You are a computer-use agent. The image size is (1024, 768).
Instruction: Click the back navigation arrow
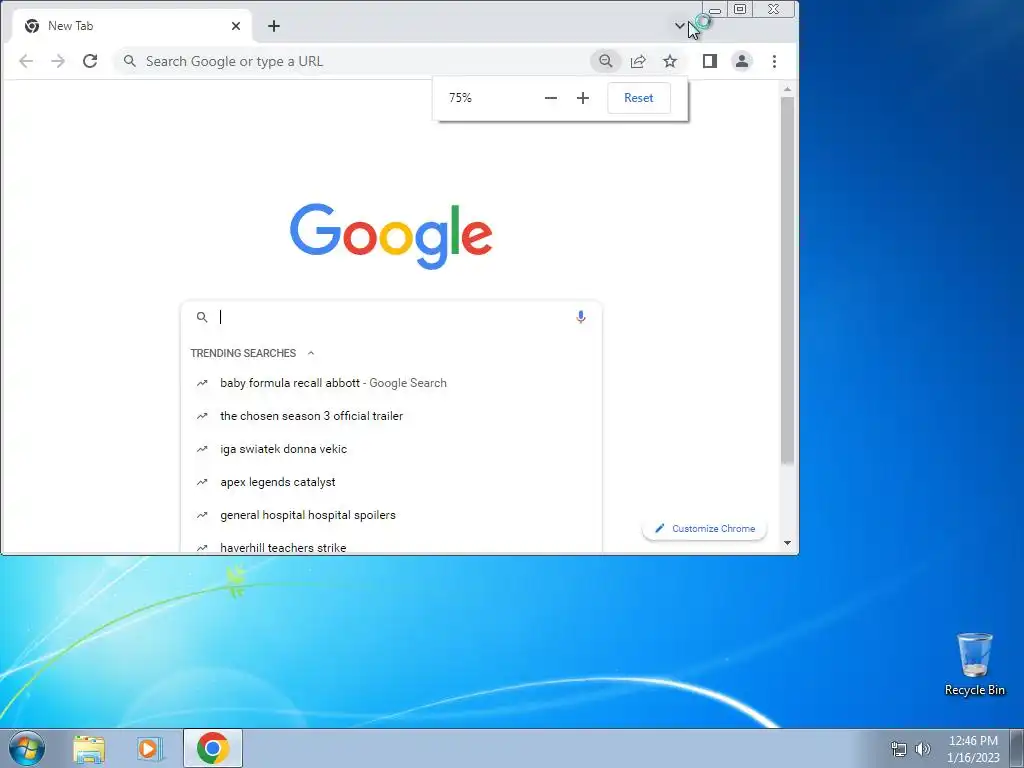[x=26, y=61]
